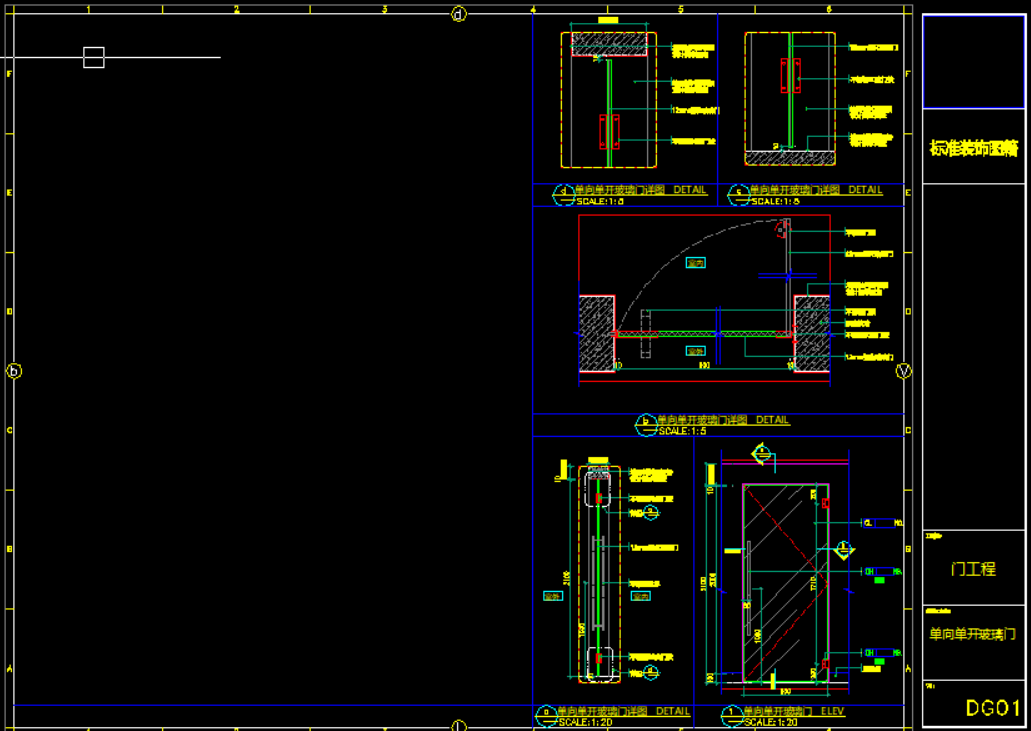
Task: Select the "DG01" sheet number text
Action: click(x=992, y=708)
